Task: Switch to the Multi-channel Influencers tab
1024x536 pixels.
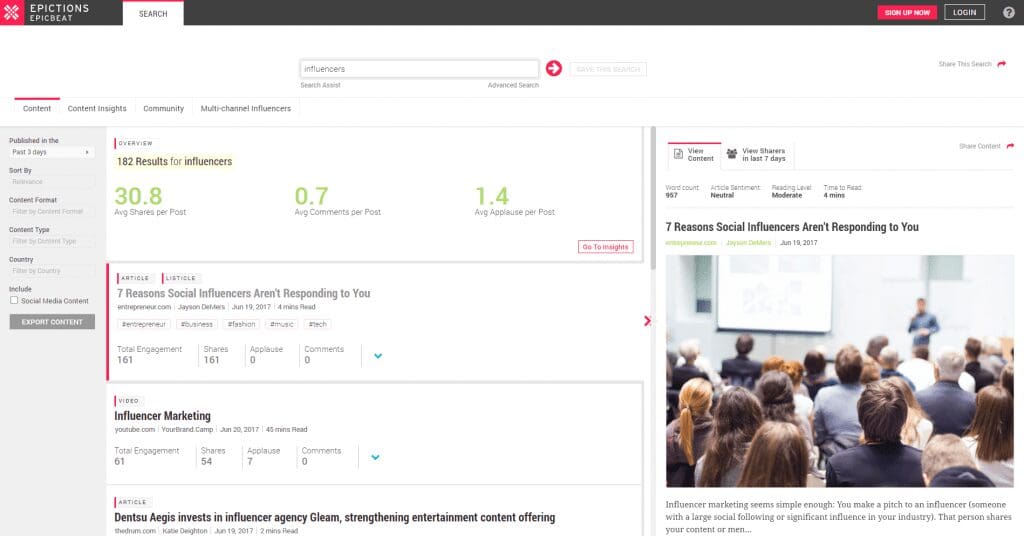Action: [246, 108]
